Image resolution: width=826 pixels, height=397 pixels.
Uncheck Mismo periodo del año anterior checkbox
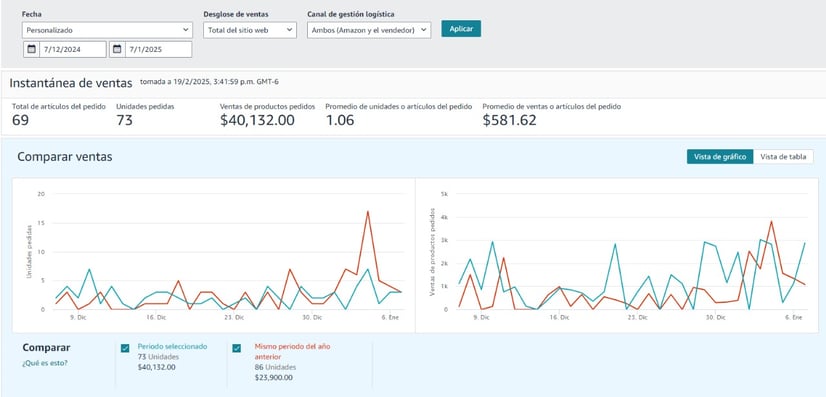[x=237, y=348]
